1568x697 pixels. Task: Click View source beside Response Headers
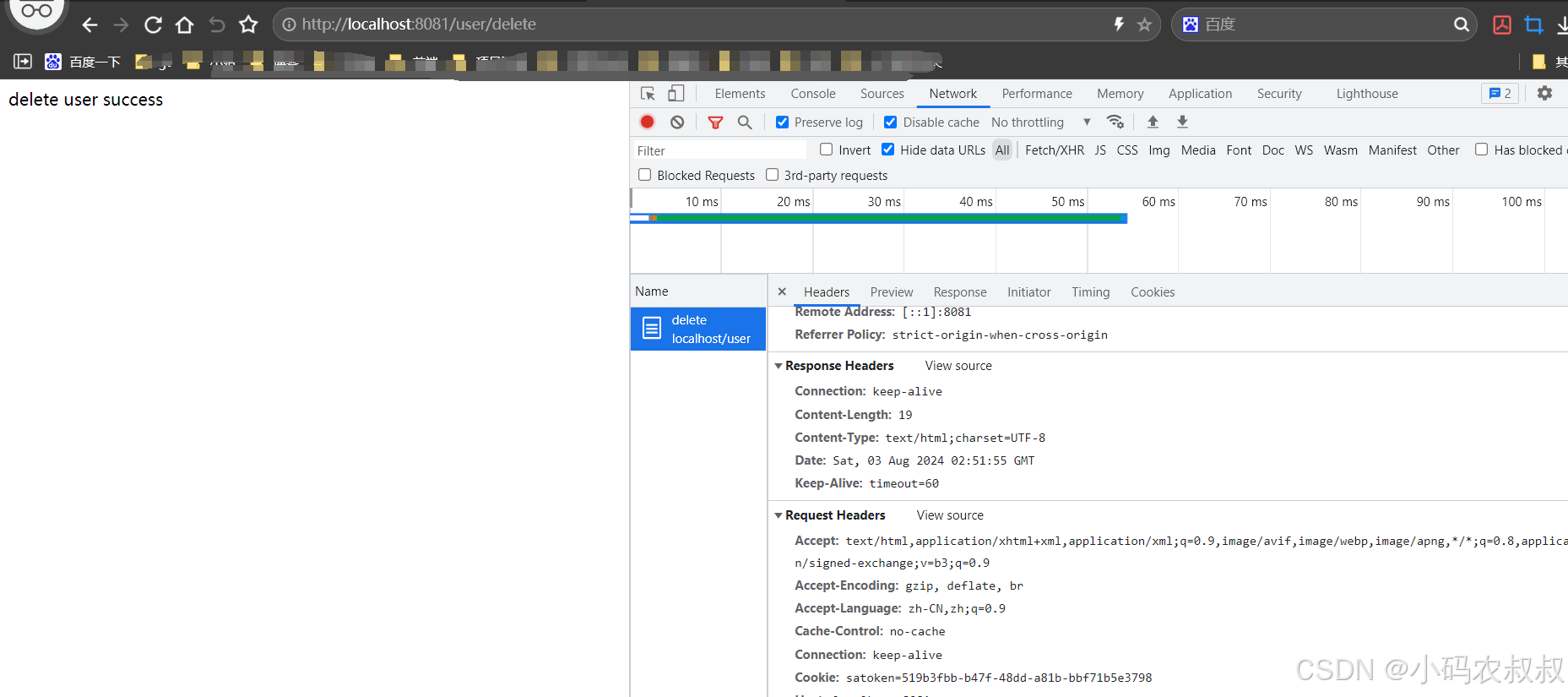click(958, 366)
